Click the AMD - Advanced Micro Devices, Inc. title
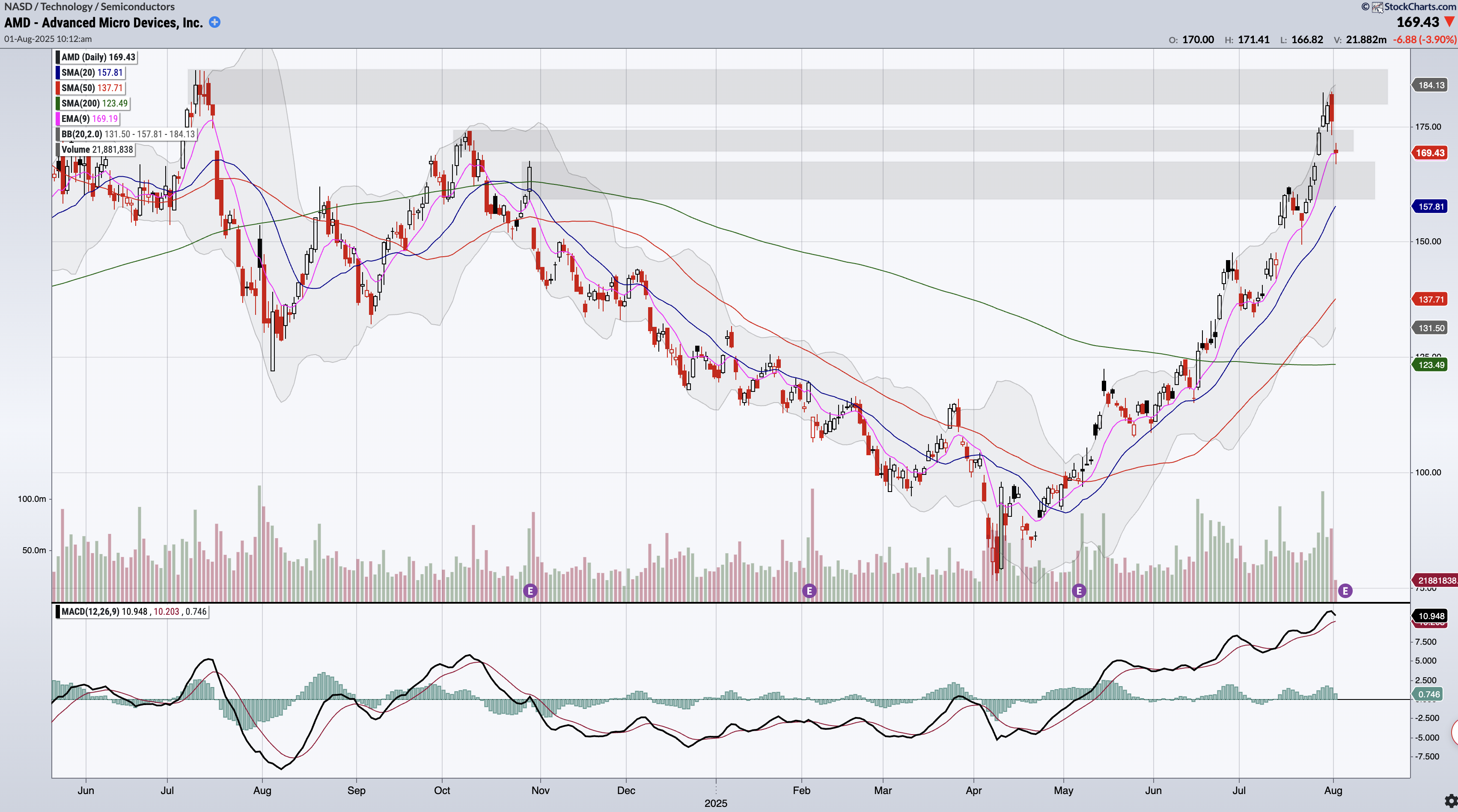Viewport: 1458px width, 812px height. click(x=104, y=23)
